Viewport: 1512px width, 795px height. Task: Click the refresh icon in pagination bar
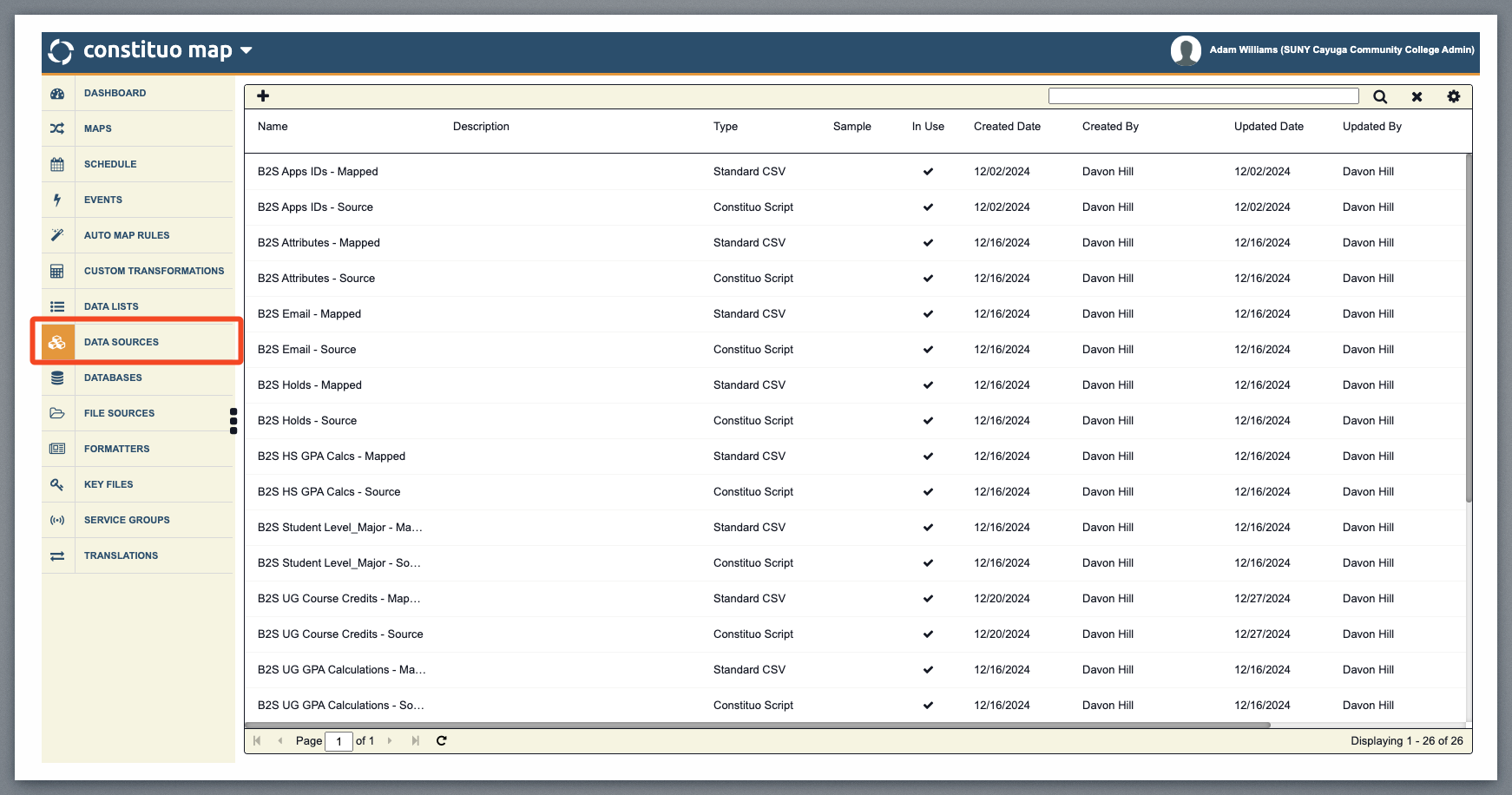click(x=441, y=741)
